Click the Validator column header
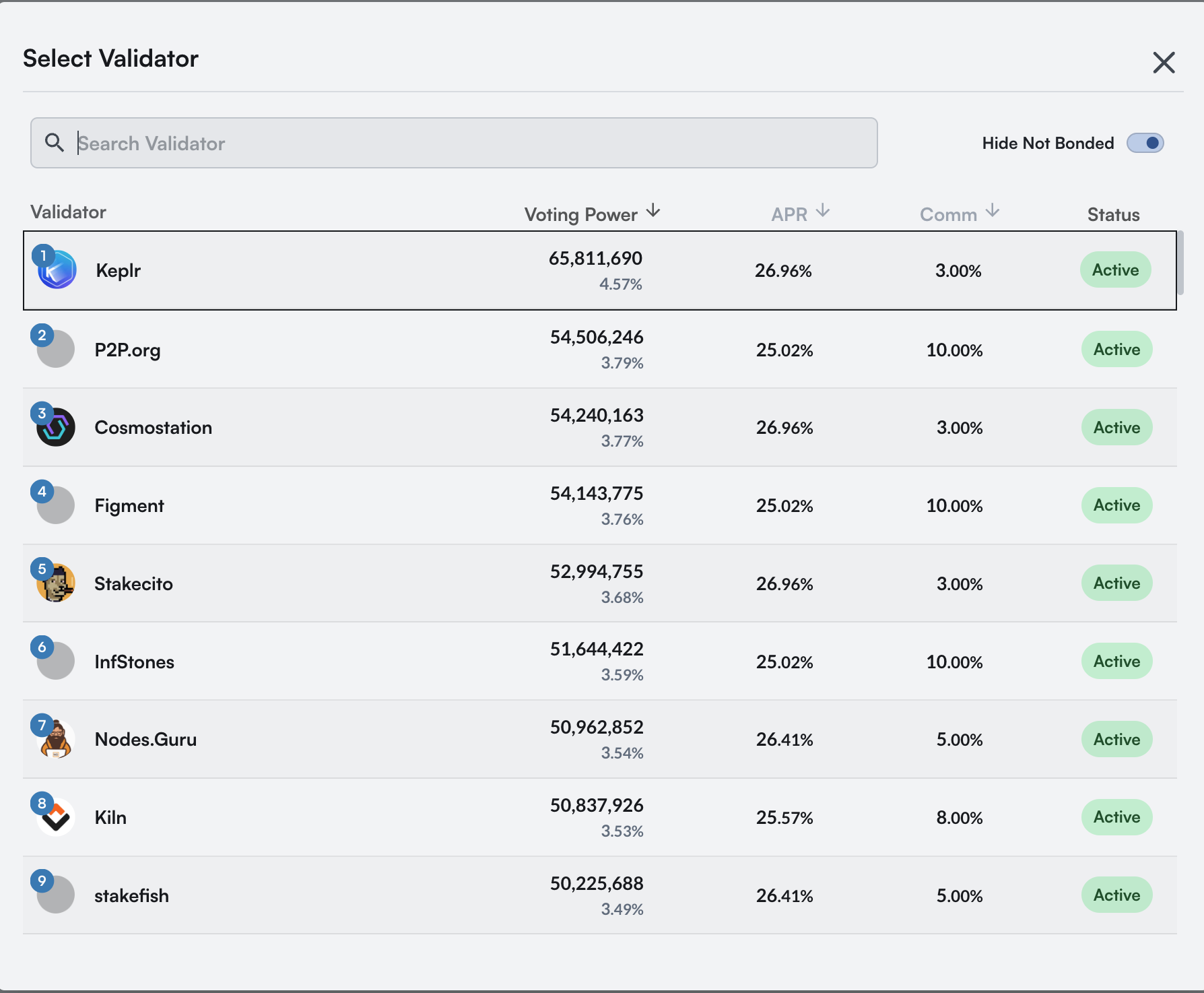1204x993 pixels. [x=68, y=212]
